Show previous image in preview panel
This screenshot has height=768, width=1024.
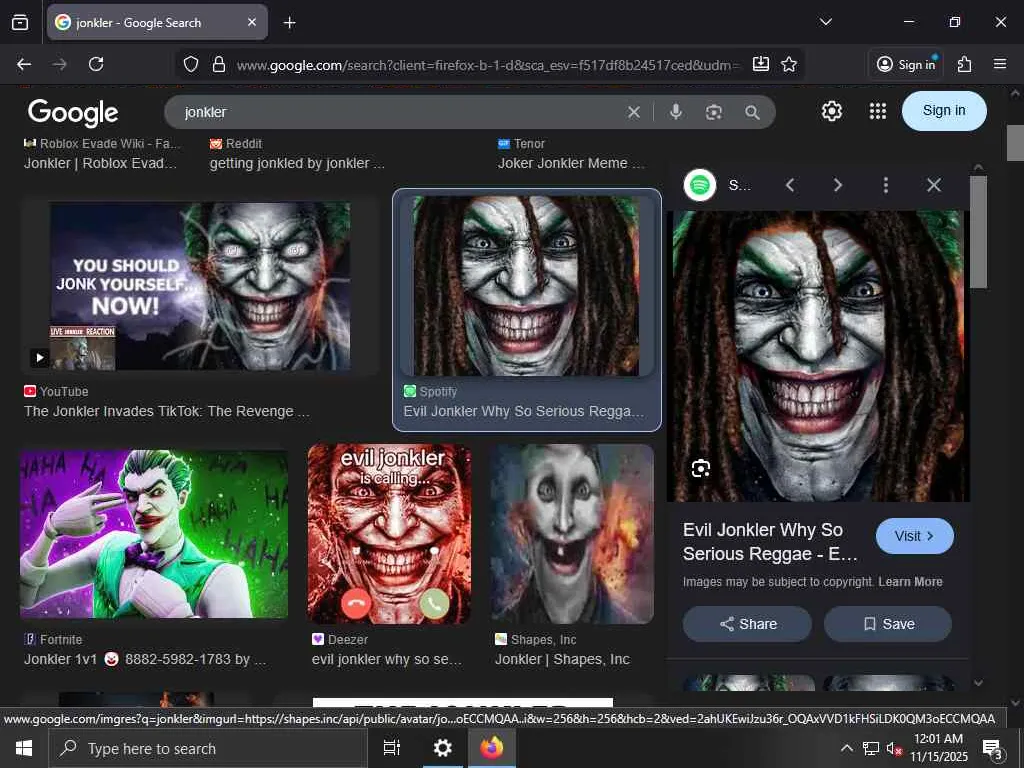click(790, 185)
